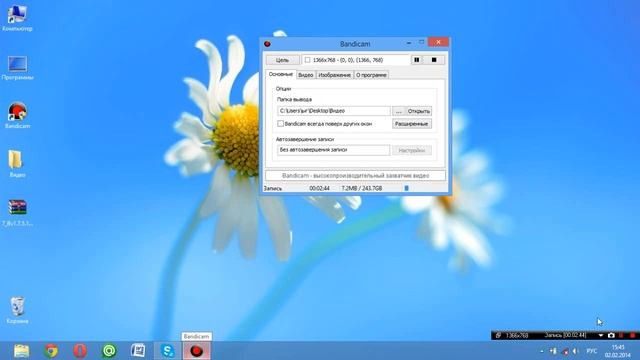The width and height of the screenshot is (640, 360).
Task: Expand the overlay bar dropdown arrow
Action: click(601, 336)
